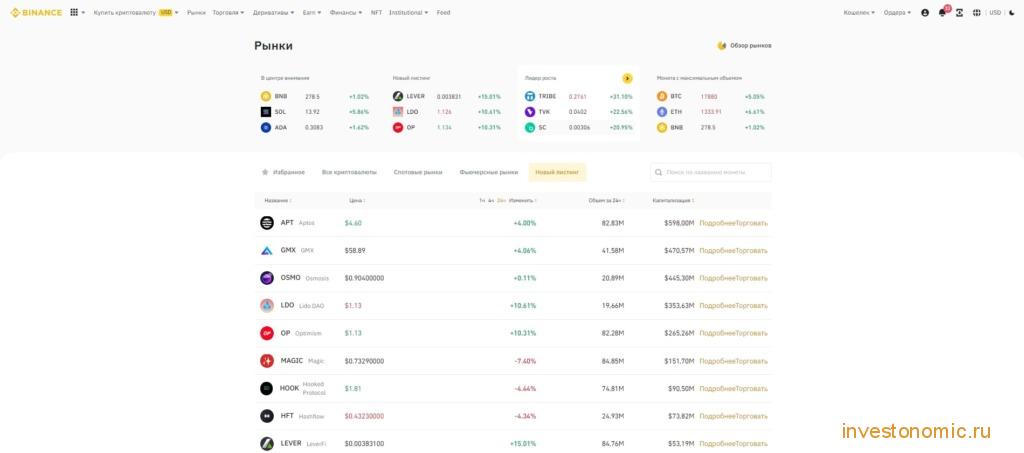The height and width of the screenshot is (453, 1024).
Task: Click the OP Optimism icon in table
Action: point(266,333)
